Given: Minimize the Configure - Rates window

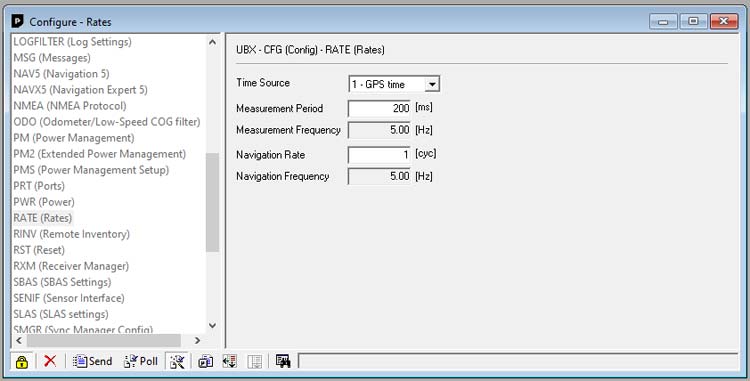Looking at the screenshot, I should (x=663, y=21).
